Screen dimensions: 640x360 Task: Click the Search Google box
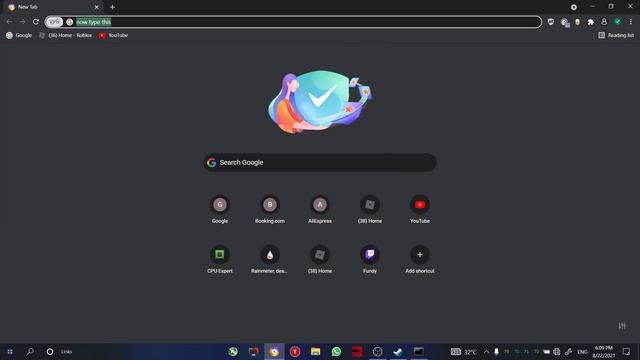click(320, 162)
